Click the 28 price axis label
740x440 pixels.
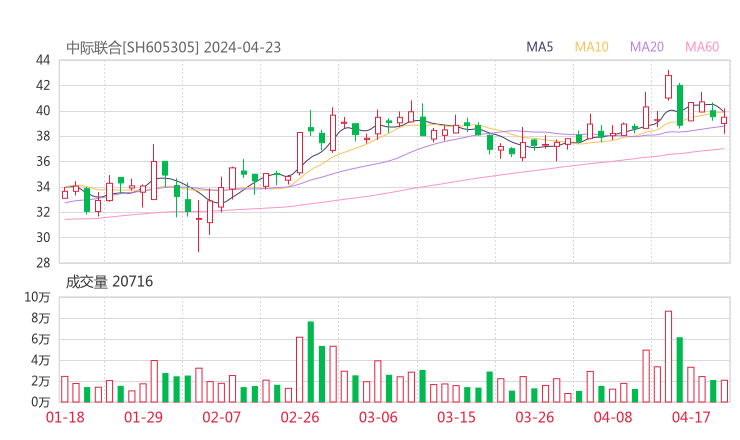tap(43, 263)
